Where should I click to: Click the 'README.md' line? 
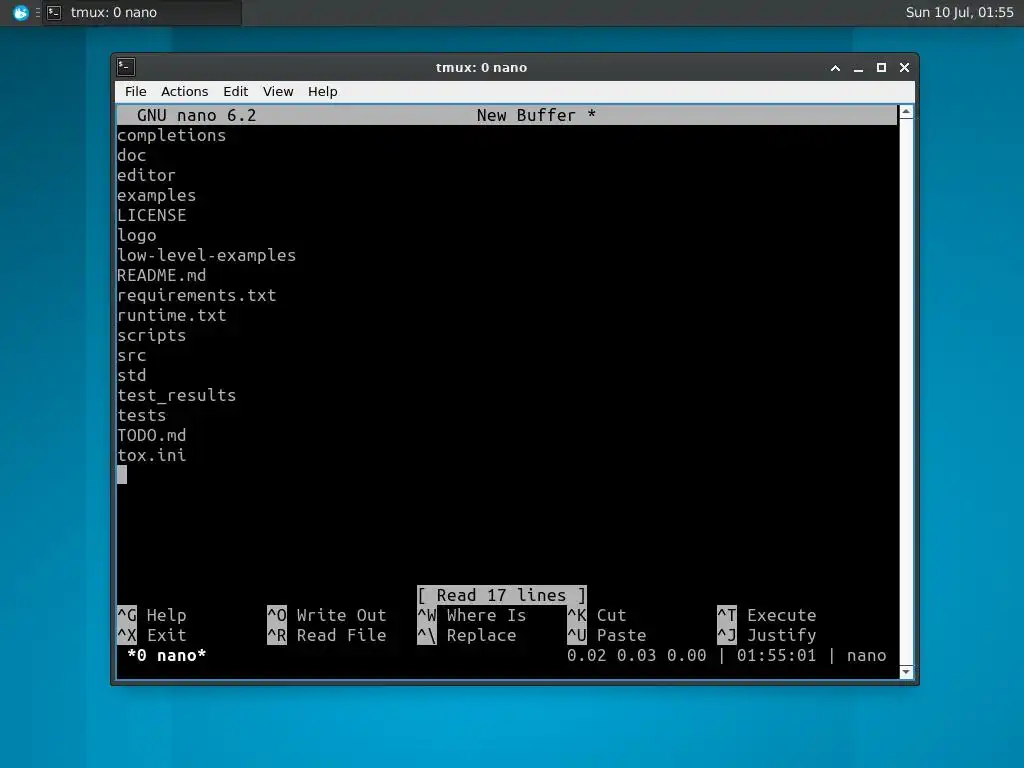[161, 276]
